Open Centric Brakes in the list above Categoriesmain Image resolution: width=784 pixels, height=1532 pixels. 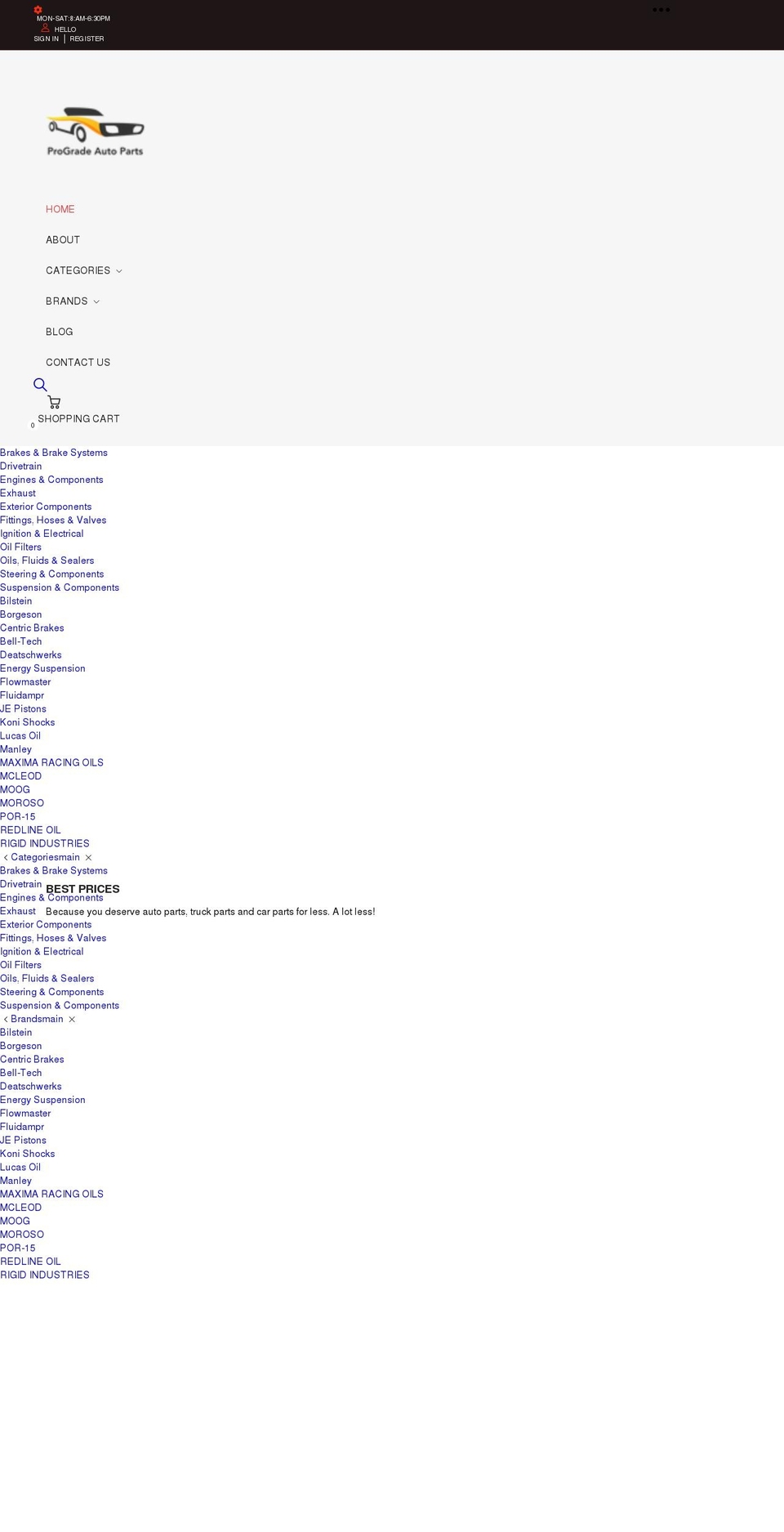[32, 628]
